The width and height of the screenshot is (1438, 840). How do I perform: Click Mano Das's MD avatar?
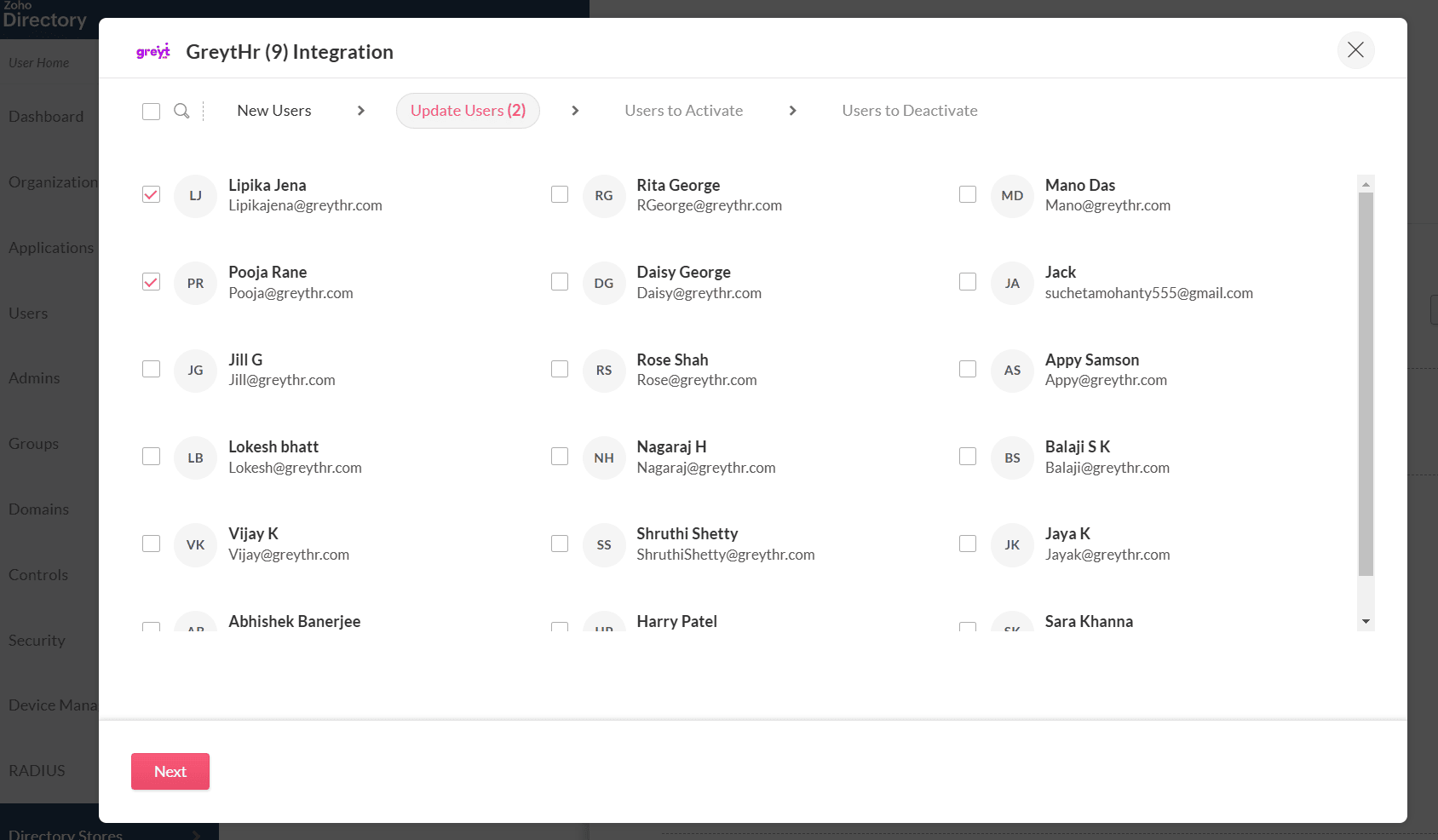[1012, 196]
